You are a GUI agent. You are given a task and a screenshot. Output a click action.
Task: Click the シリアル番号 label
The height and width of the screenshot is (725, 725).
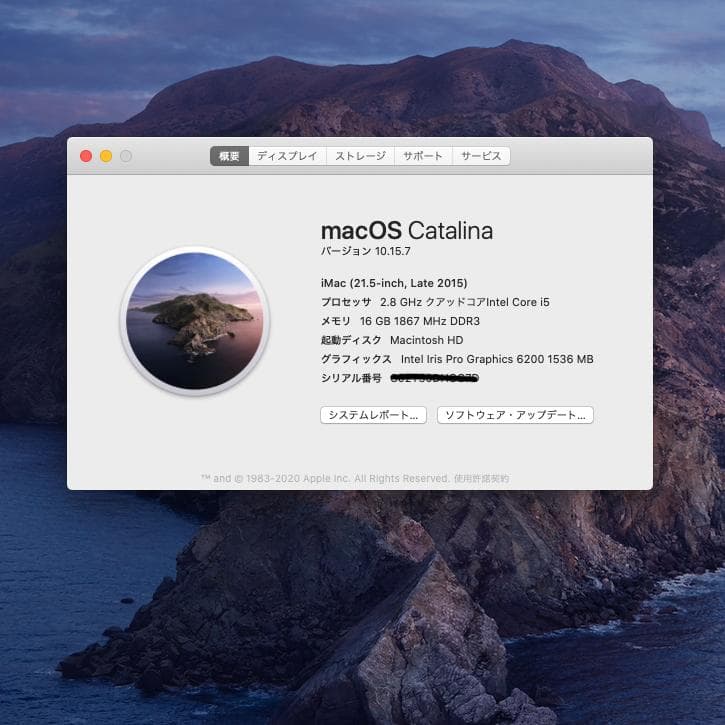[x=351, y=378]
